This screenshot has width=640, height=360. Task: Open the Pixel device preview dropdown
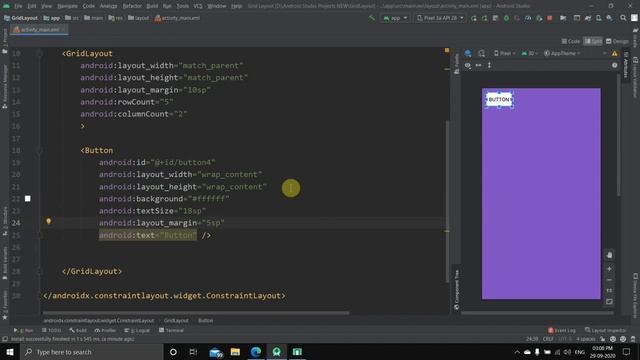[504, 53]
